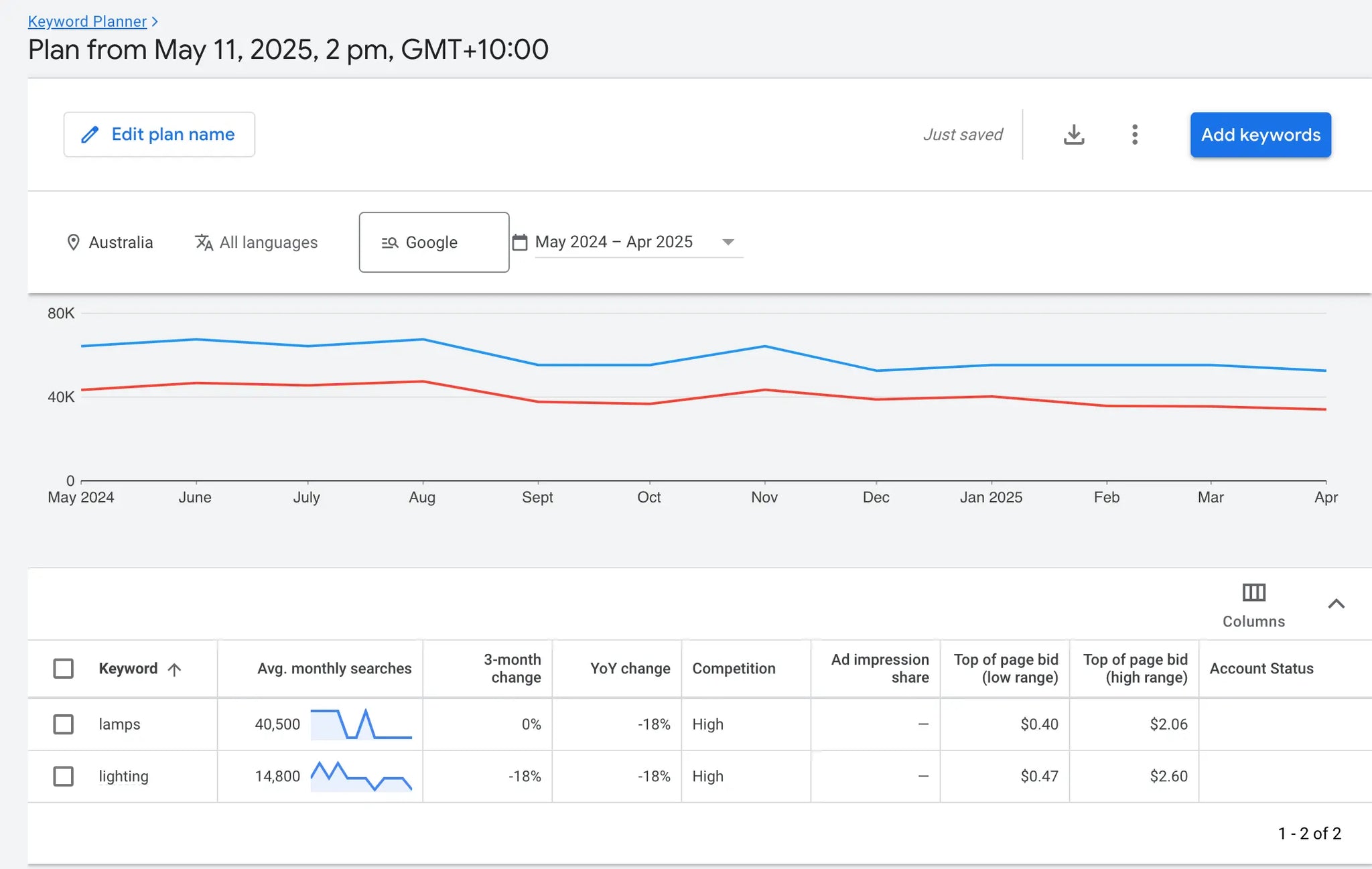Sort by Avg. monthly searches column header

pyautogui.click(x=334, y=669)
